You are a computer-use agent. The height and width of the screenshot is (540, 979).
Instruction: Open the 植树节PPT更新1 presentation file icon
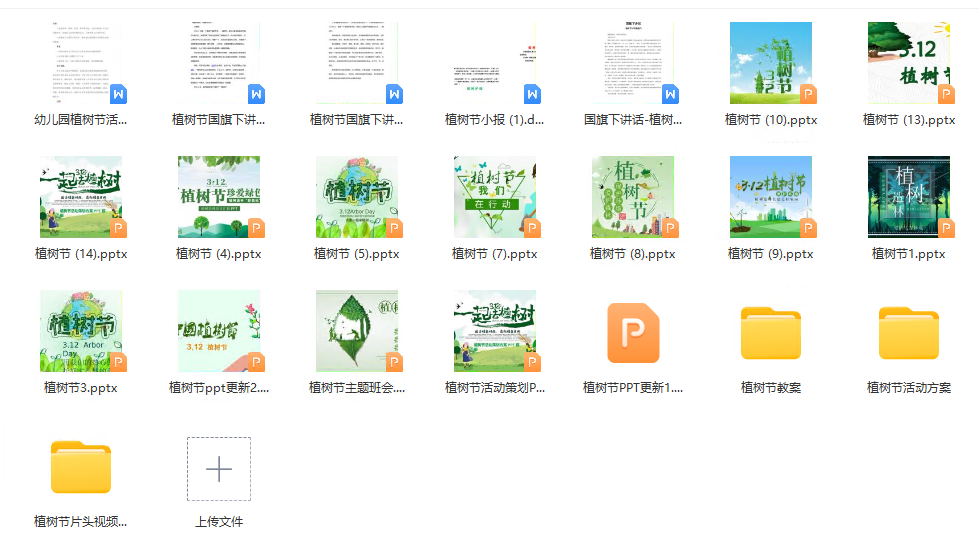tap(632, 334)
